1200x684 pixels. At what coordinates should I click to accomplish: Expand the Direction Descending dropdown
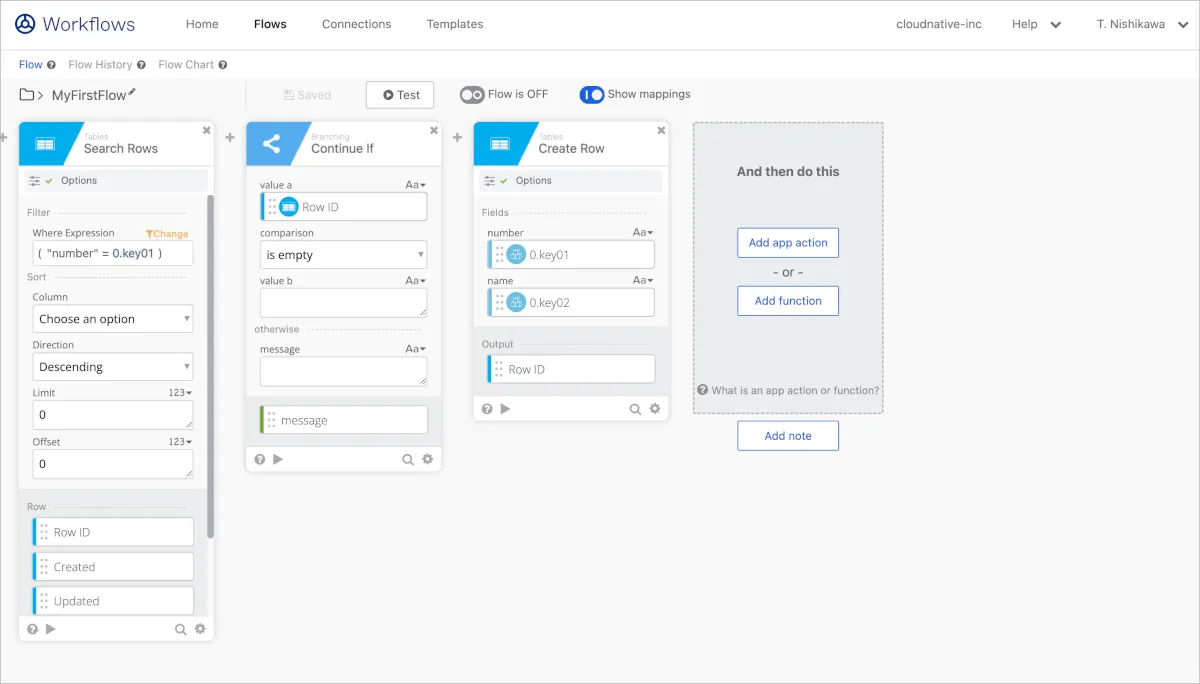coord(113,367)
